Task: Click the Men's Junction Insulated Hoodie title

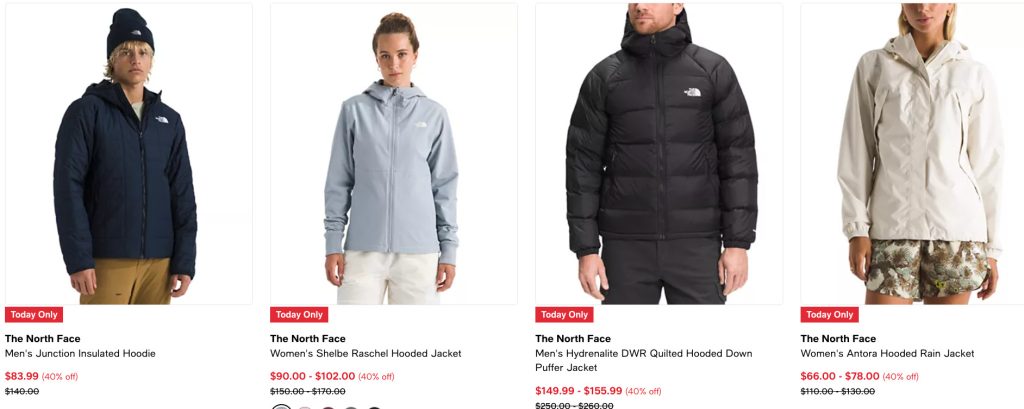Action: pos(80,353)
